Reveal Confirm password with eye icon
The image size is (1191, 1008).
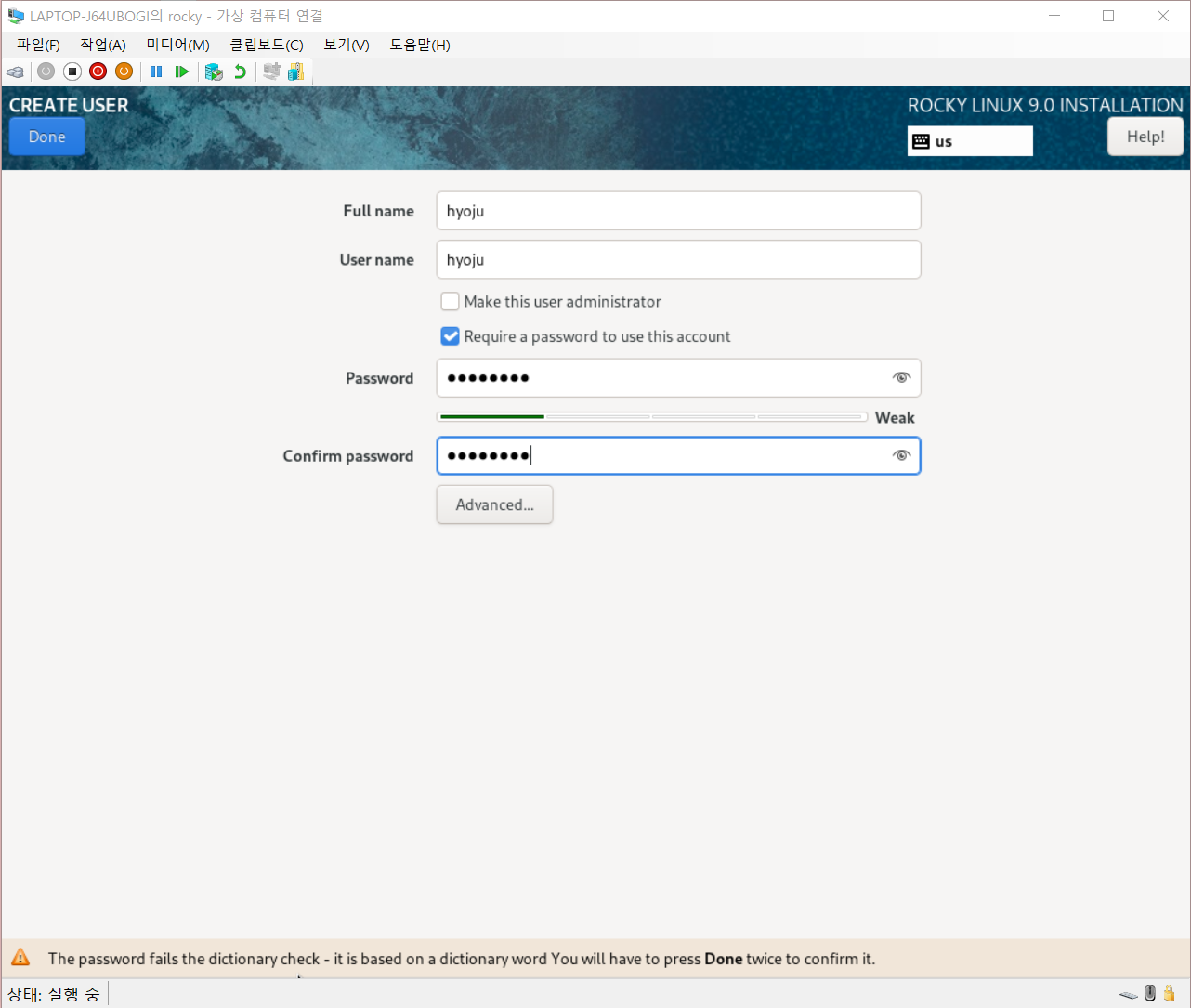901,455
